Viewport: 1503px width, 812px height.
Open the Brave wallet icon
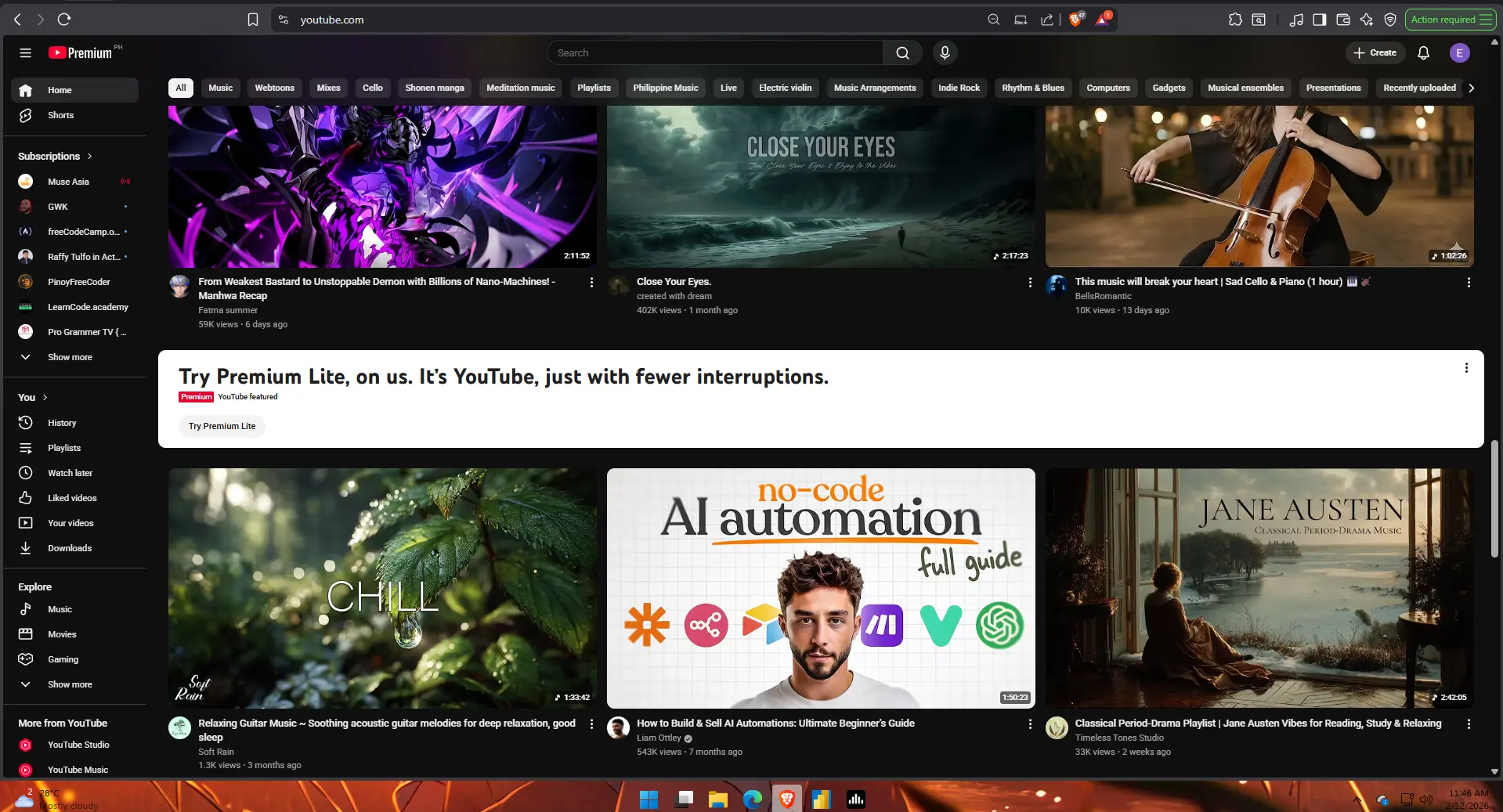pyautogui.click(x=1342, y=20)
